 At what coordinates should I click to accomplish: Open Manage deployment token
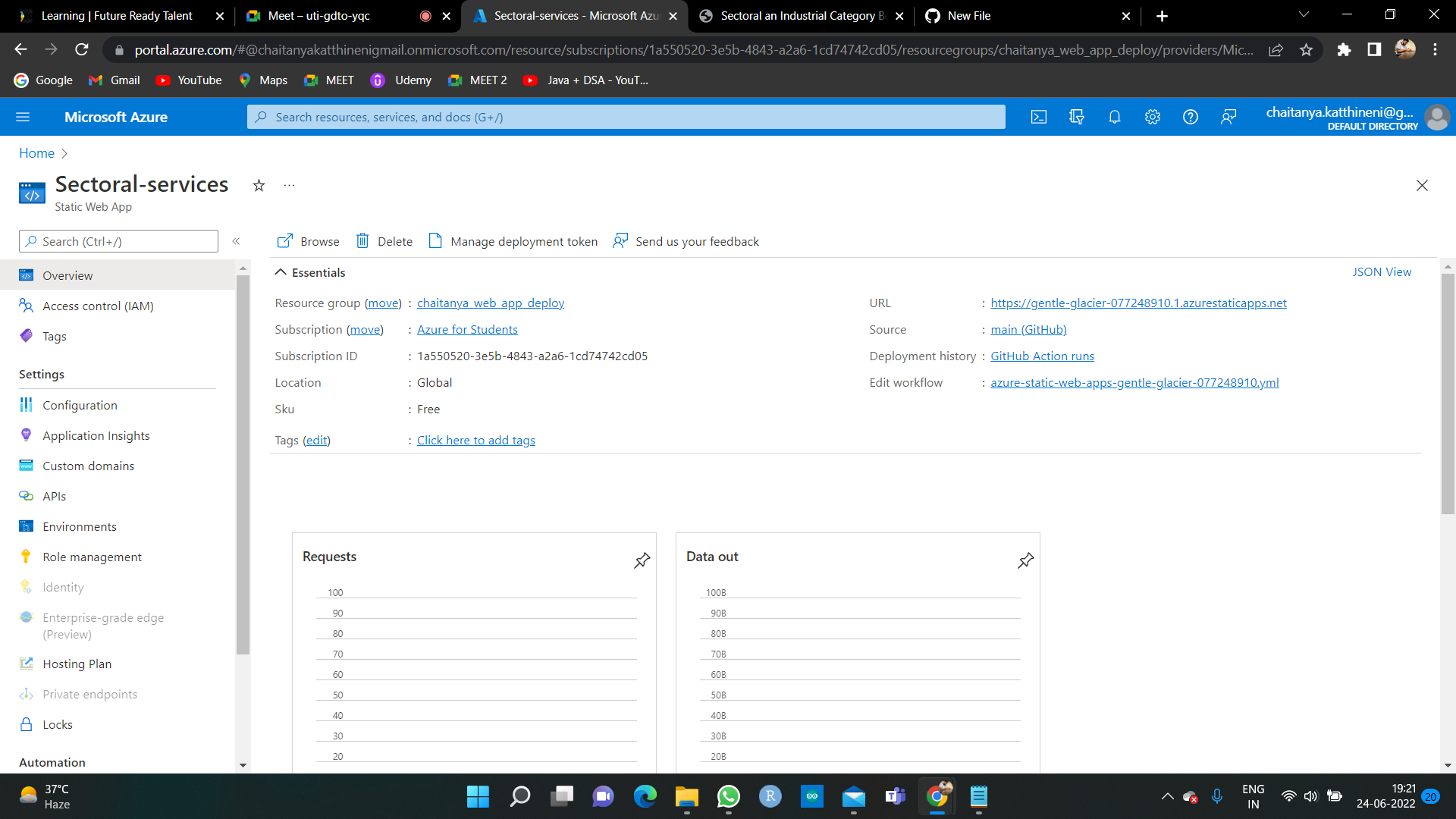point(513,241)
